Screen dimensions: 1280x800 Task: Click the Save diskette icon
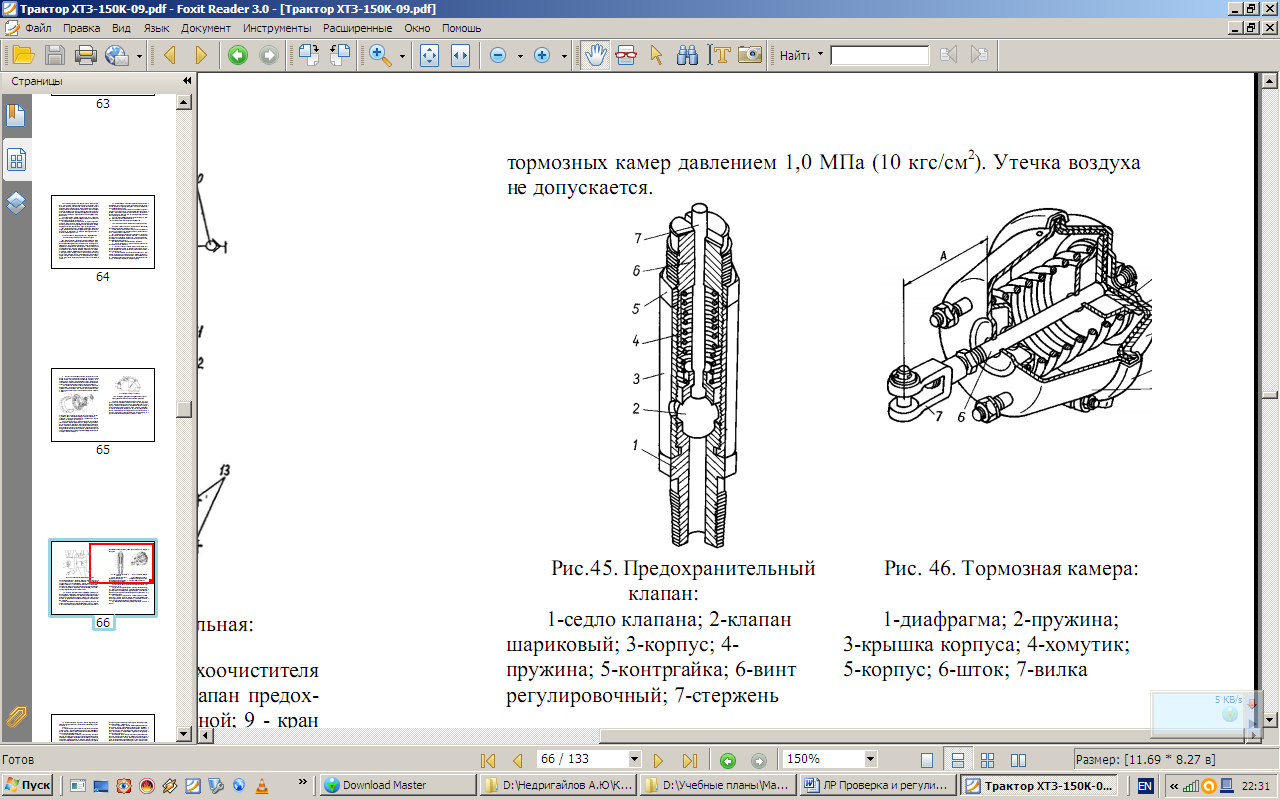(56, 55)
